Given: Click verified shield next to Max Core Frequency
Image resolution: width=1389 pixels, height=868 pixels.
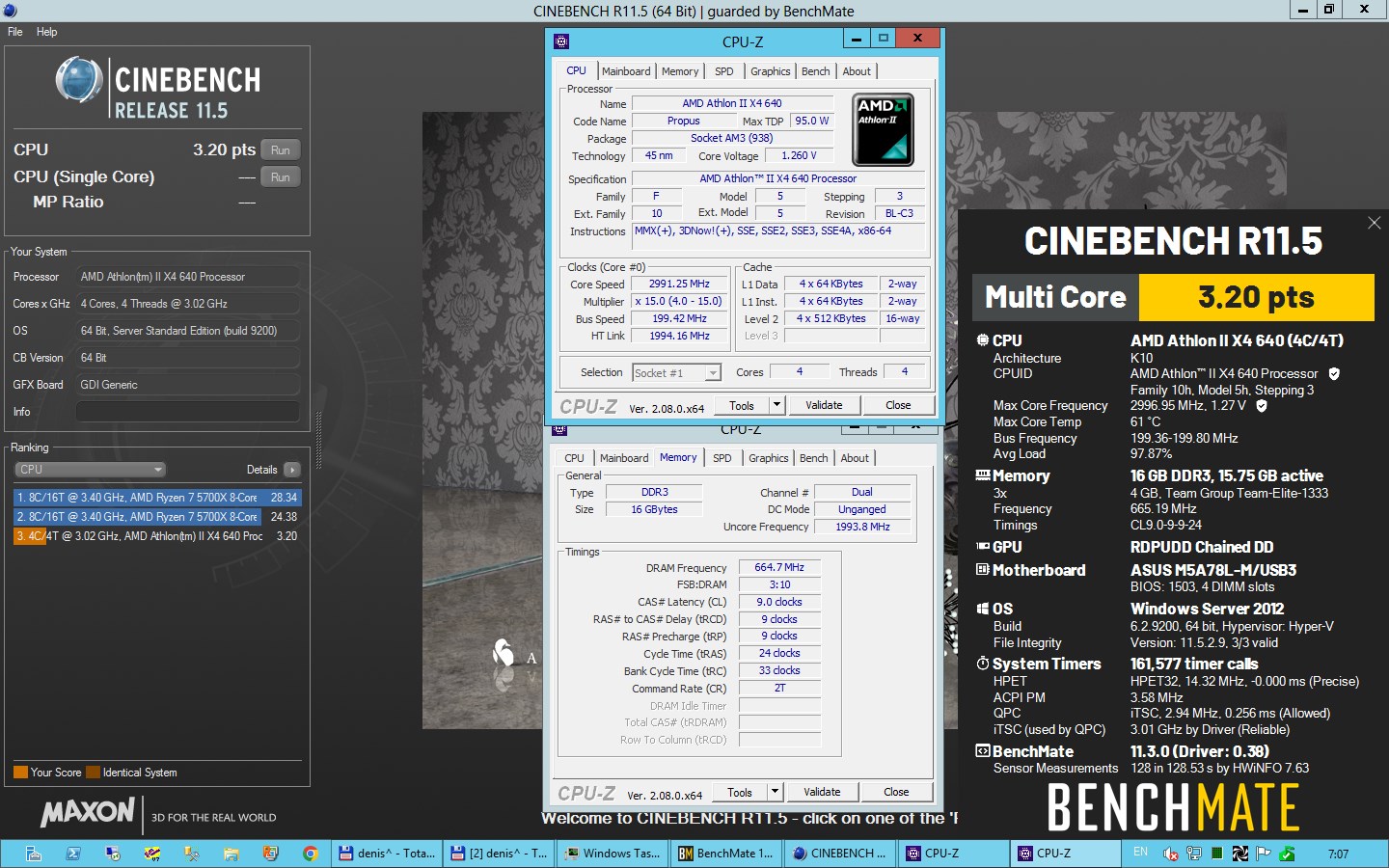Looking at the screenshot, I should (1262, 406).
